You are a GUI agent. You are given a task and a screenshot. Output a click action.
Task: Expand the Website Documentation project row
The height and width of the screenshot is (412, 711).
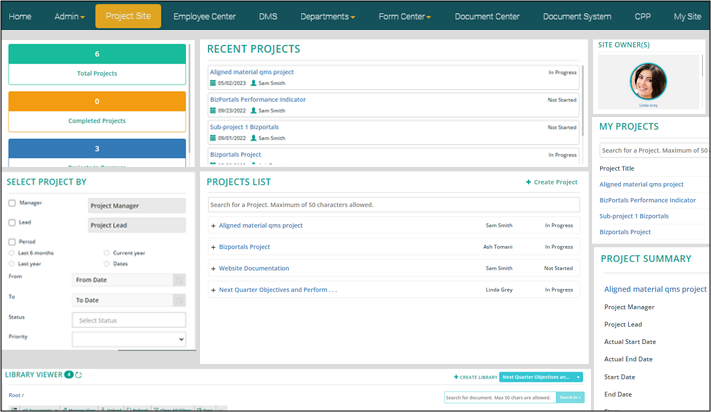point(213,268)
